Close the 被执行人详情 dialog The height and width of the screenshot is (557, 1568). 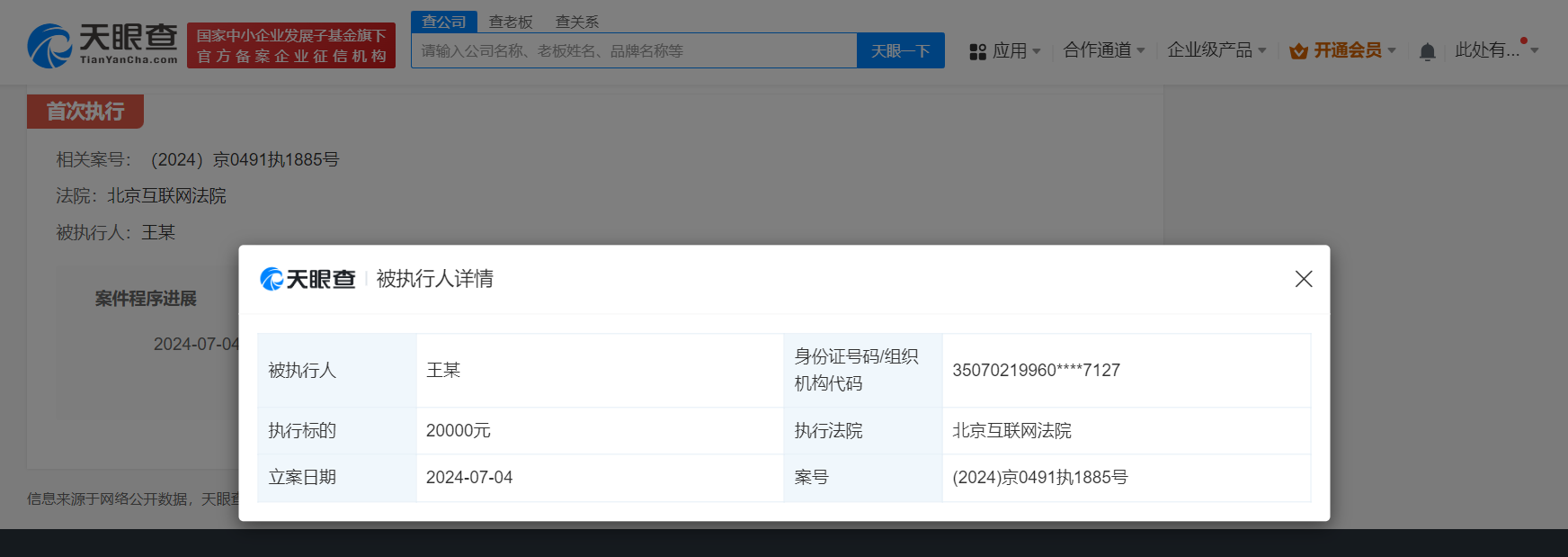[x=1303, y=279]
